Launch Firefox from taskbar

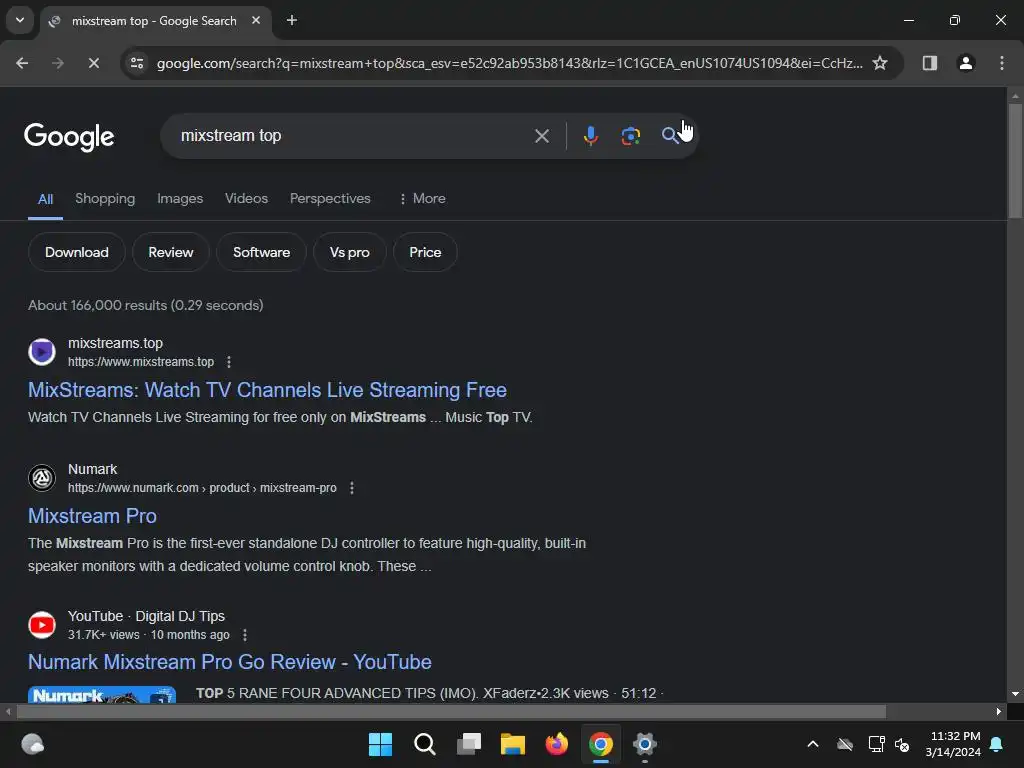[556, 744]
